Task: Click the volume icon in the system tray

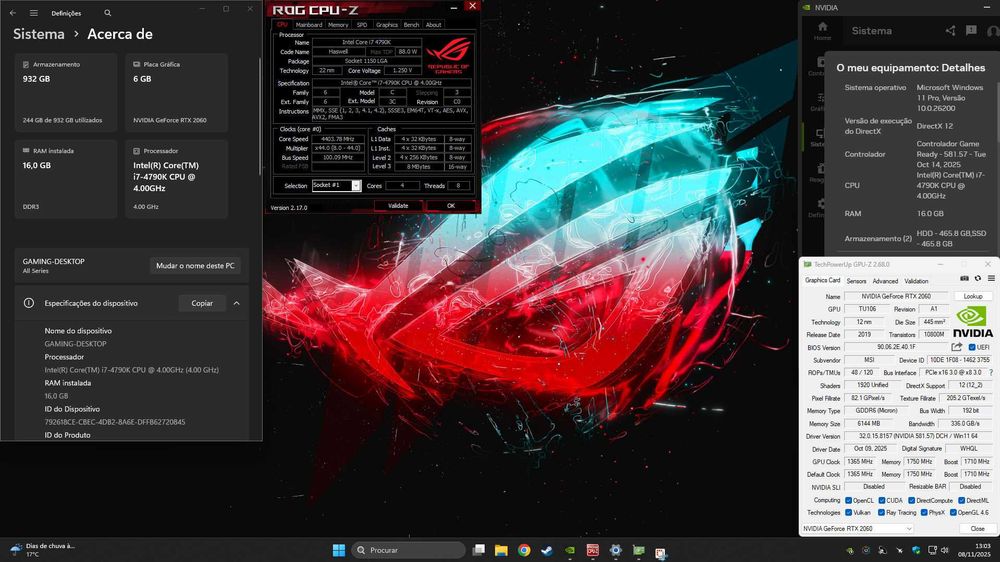Action: tap(945, 550)
